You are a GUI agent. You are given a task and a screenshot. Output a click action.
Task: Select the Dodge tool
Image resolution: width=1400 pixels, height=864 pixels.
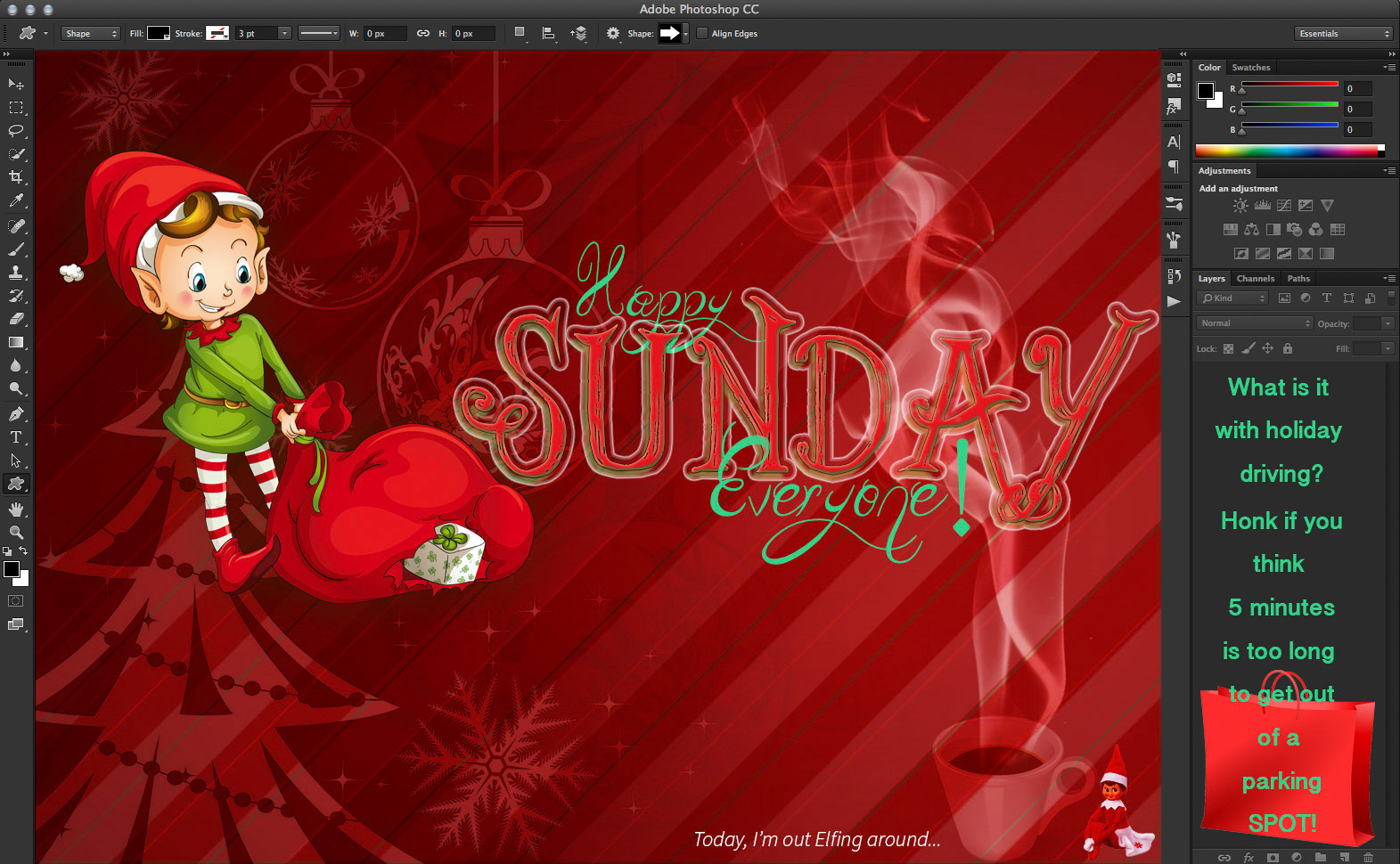(x=16, y=388)
